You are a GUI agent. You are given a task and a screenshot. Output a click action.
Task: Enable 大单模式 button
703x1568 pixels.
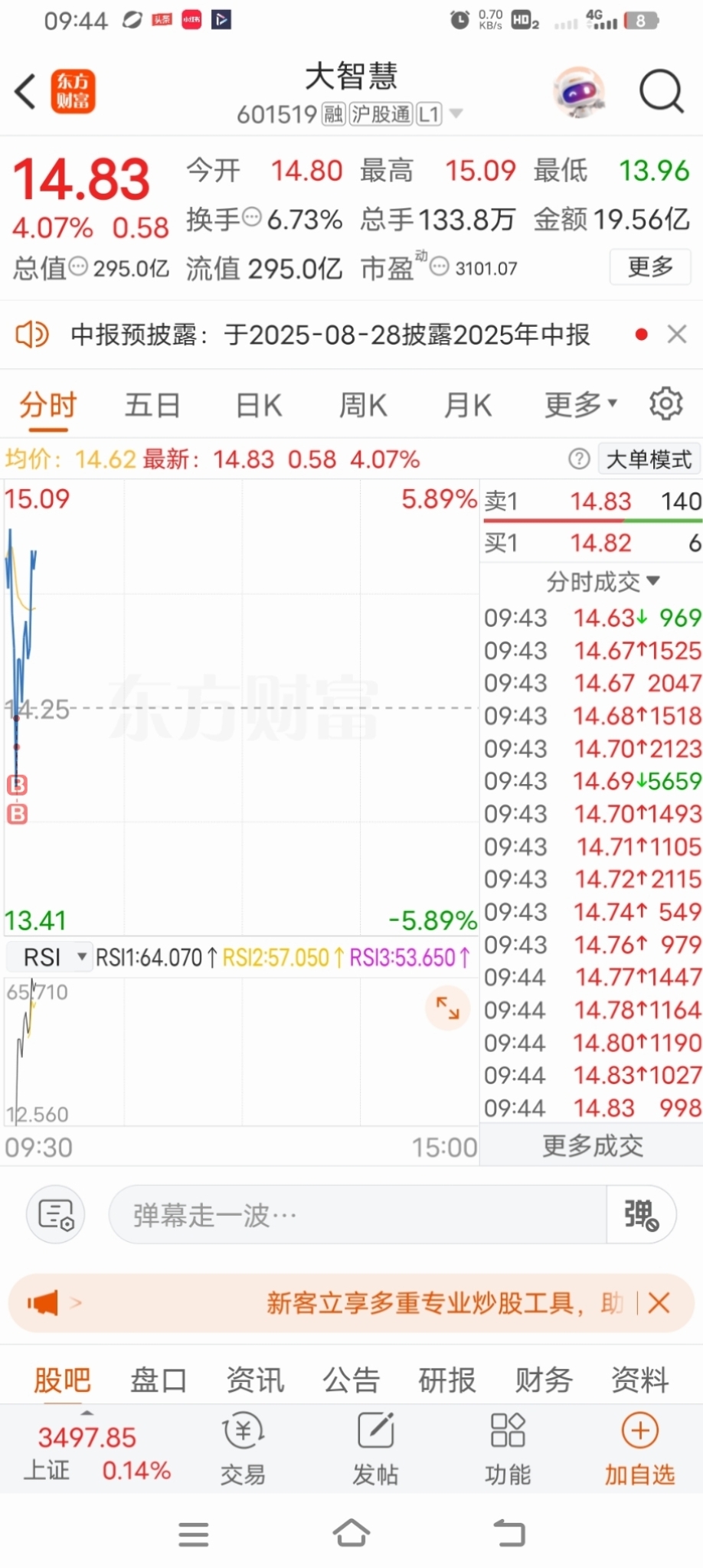tap(649, 459)
